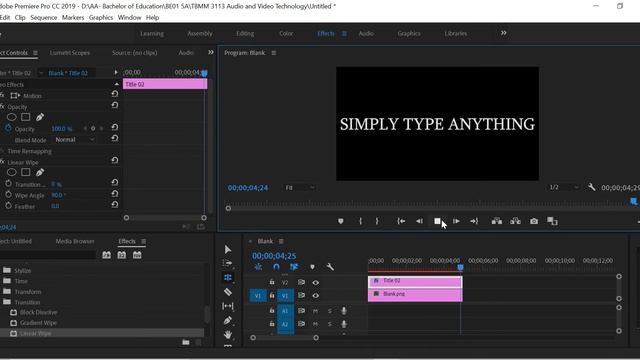This screenshot has width=640, height=360.
Task: Show more workspaces chevron
Action: click(x=504, y=33)
